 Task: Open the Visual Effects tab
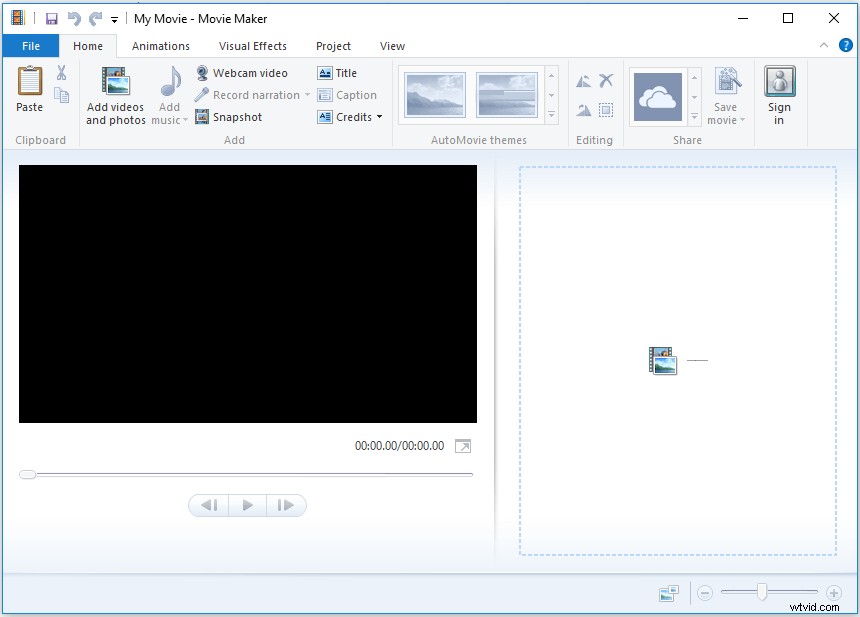tap(252, 45)
